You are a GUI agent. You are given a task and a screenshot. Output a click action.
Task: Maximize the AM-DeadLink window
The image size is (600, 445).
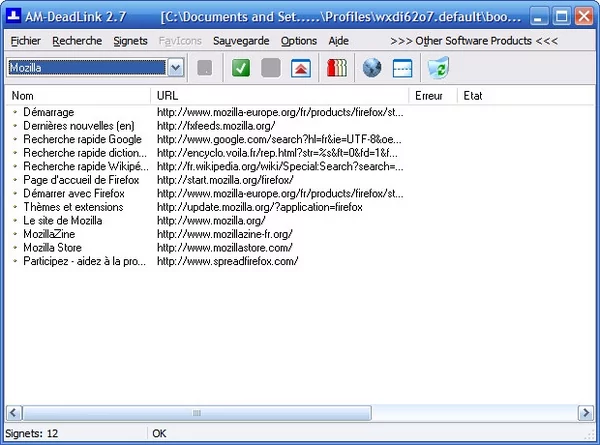tap(561, 16)
